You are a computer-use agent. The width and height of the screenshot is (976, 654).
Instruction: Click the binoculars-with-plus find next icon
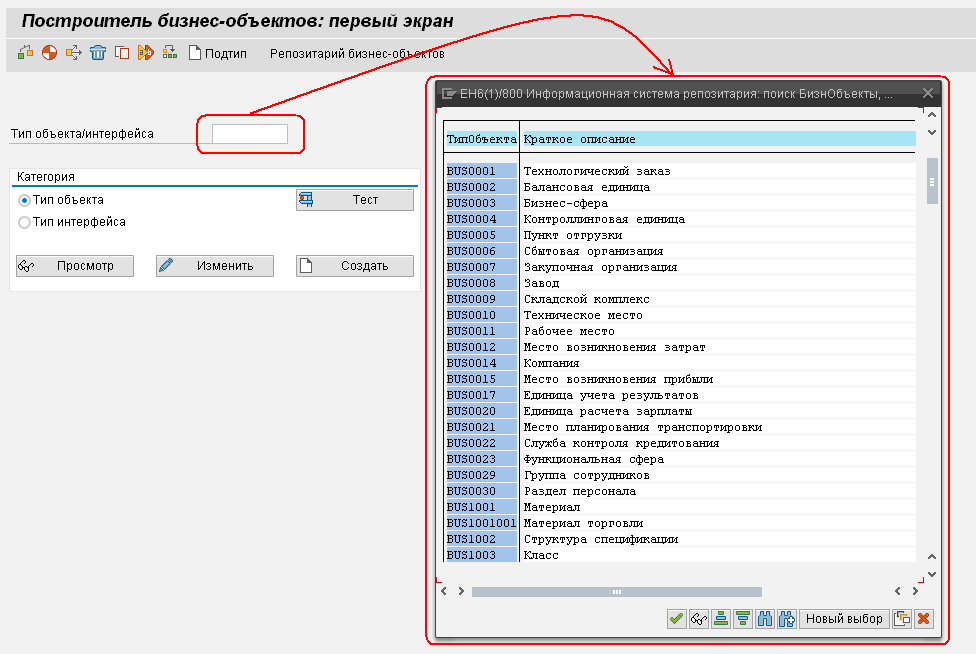pos(787,619)
